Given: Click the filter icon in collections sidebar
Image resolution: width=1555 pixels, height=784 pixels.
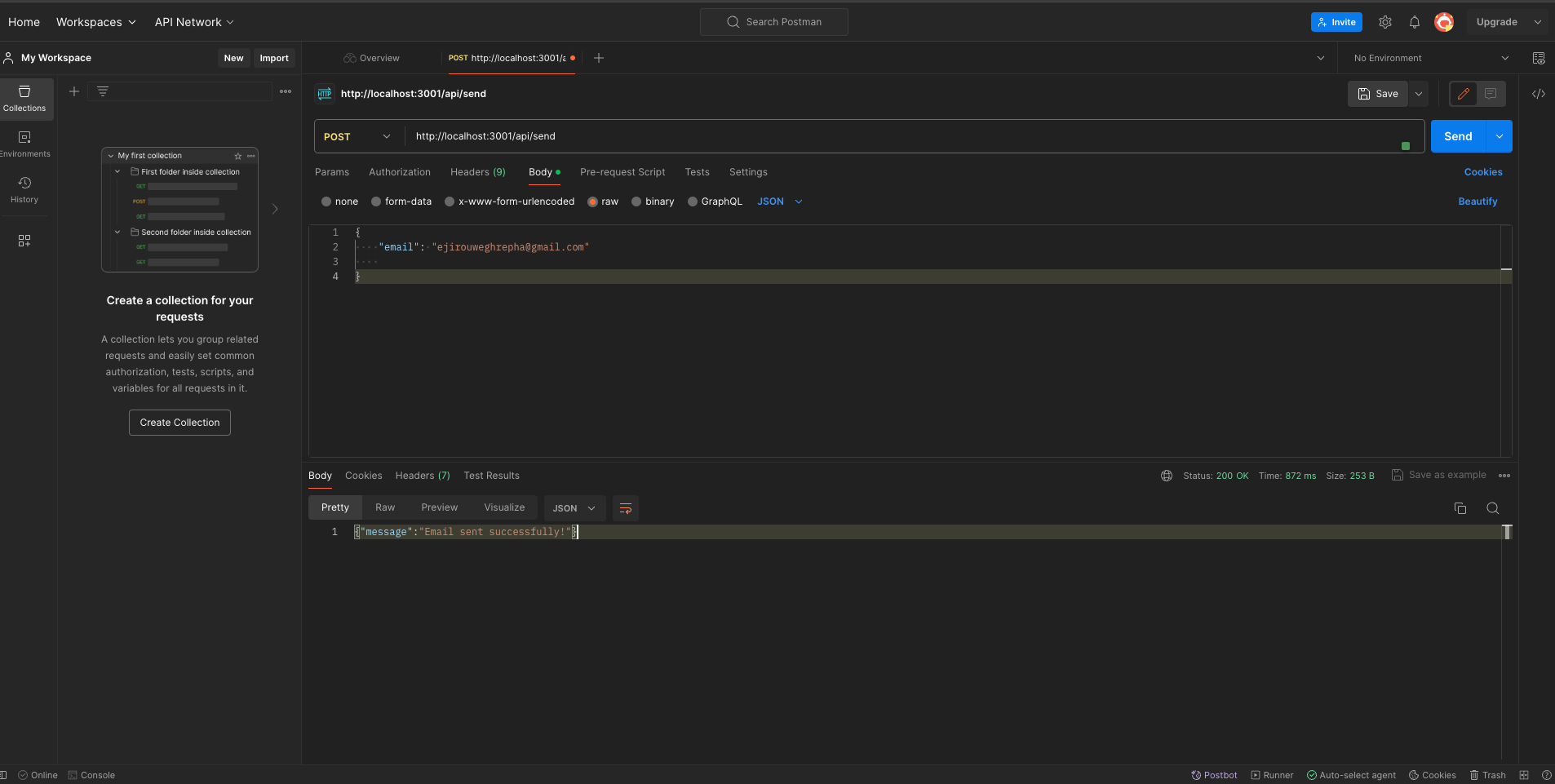Looking at the screenshot, I should tap(103, 91).
